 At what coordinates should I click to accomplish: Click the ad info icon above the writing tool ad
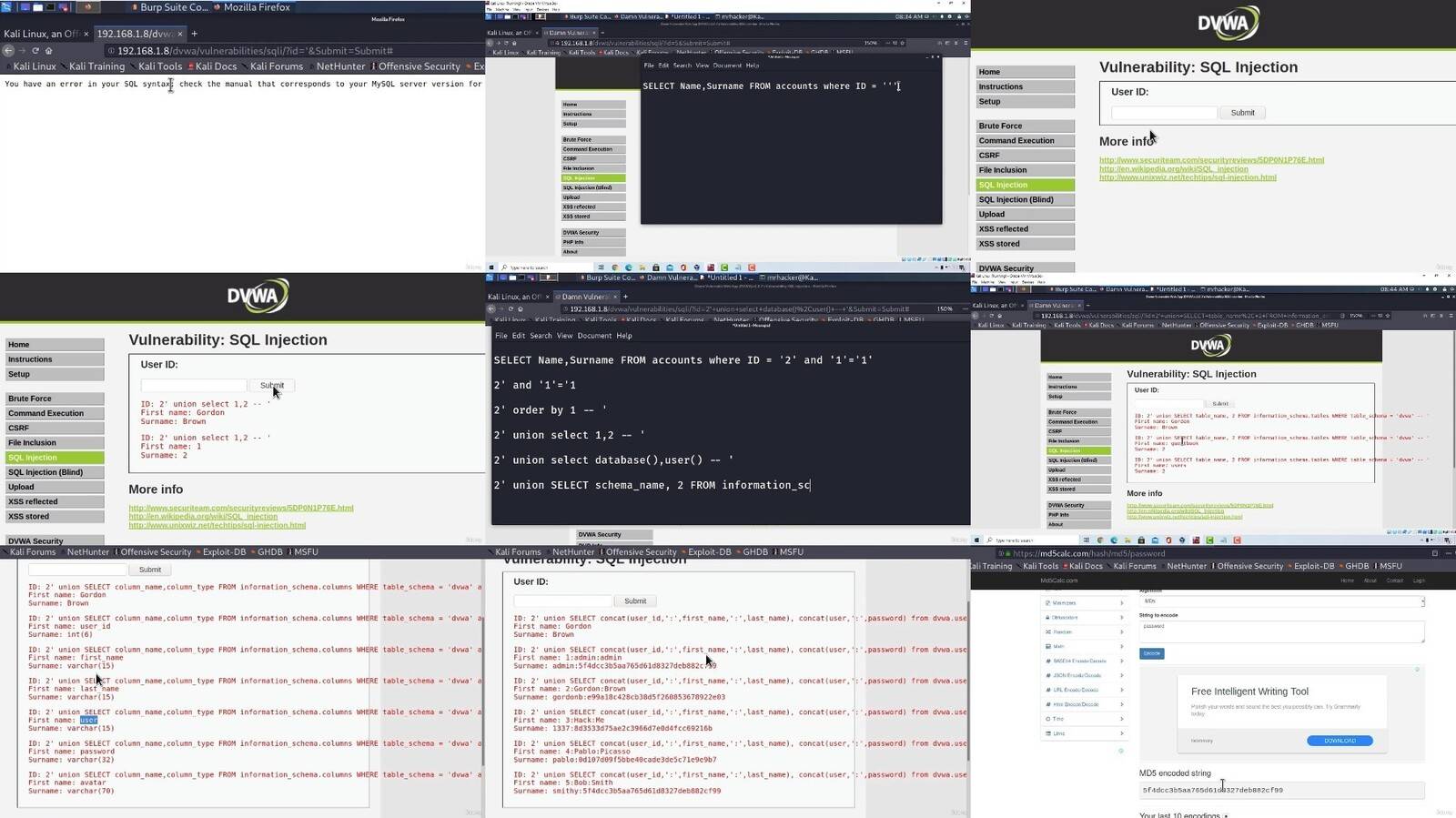(x=1417, y=670)
